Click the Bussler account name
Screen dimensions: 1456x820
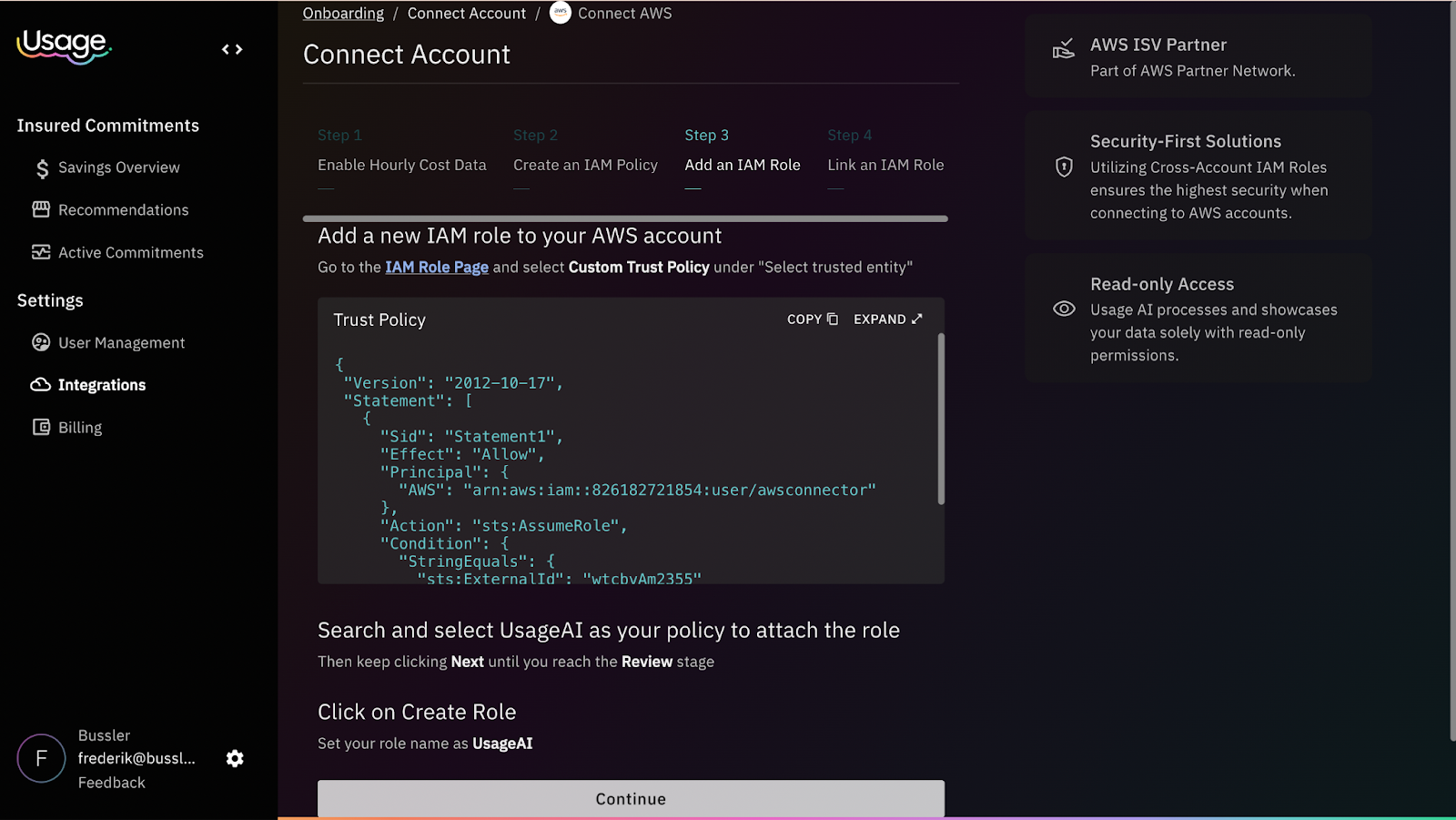pyautogui.click(x=104, y=735)
